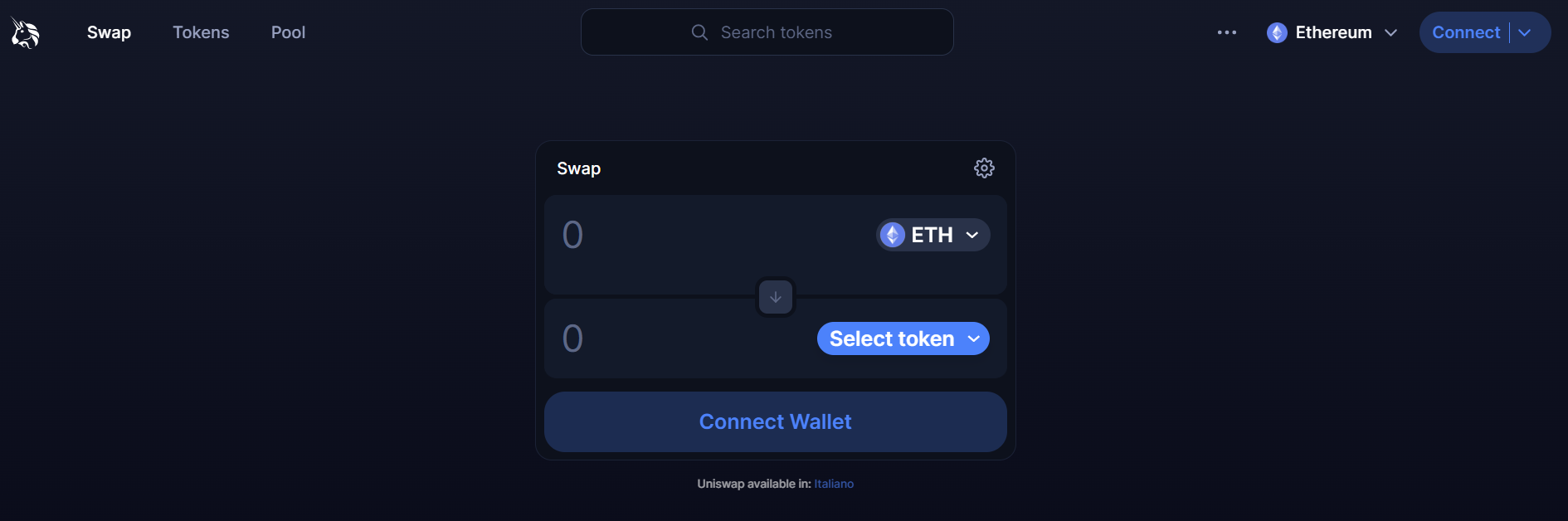Open the Pool tab
The width and height of the screenshot is (1568, 521).
click(288, 32)
